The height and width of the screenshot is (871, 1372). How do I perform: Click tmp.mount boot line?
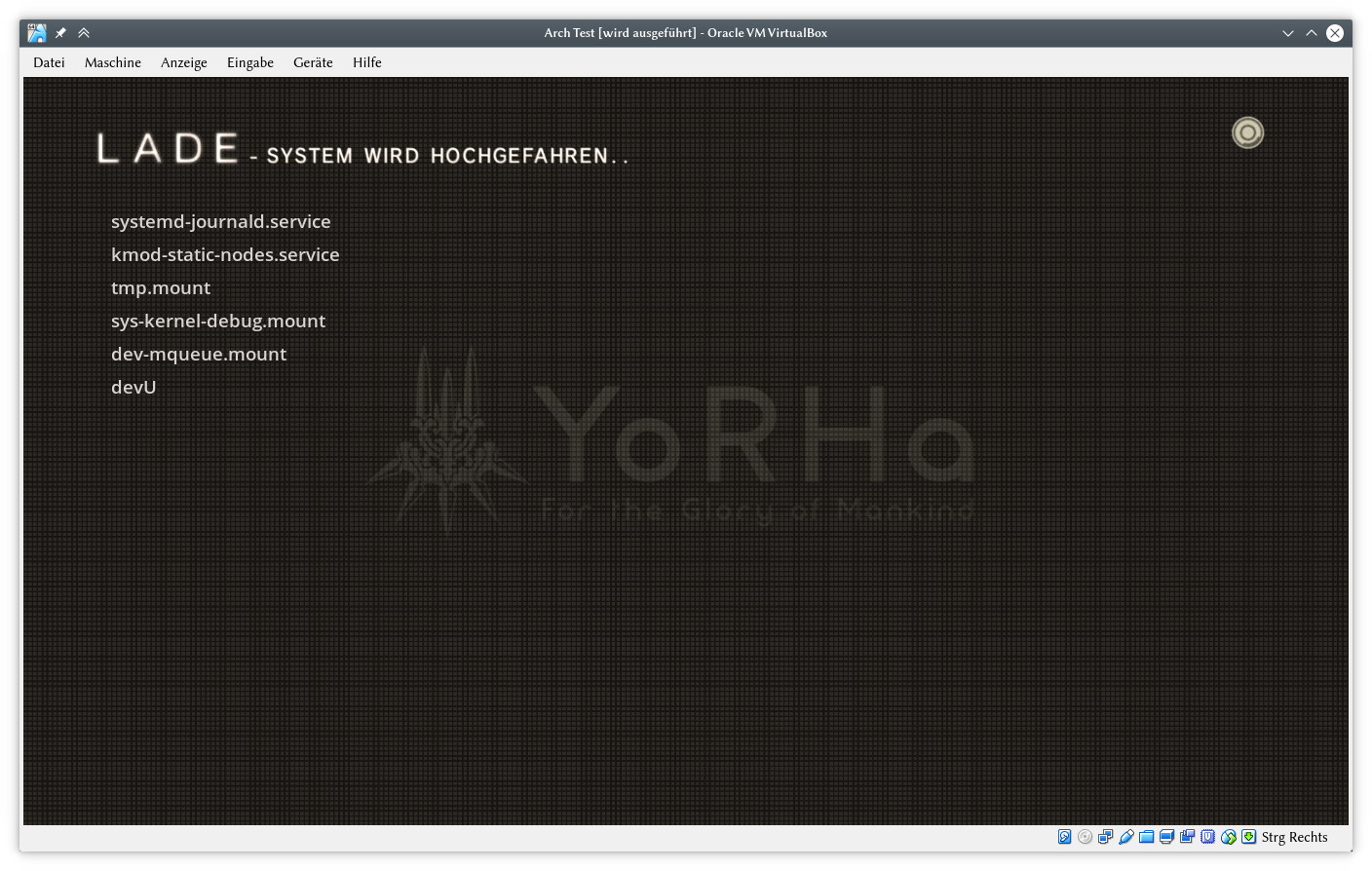[161, 288]
